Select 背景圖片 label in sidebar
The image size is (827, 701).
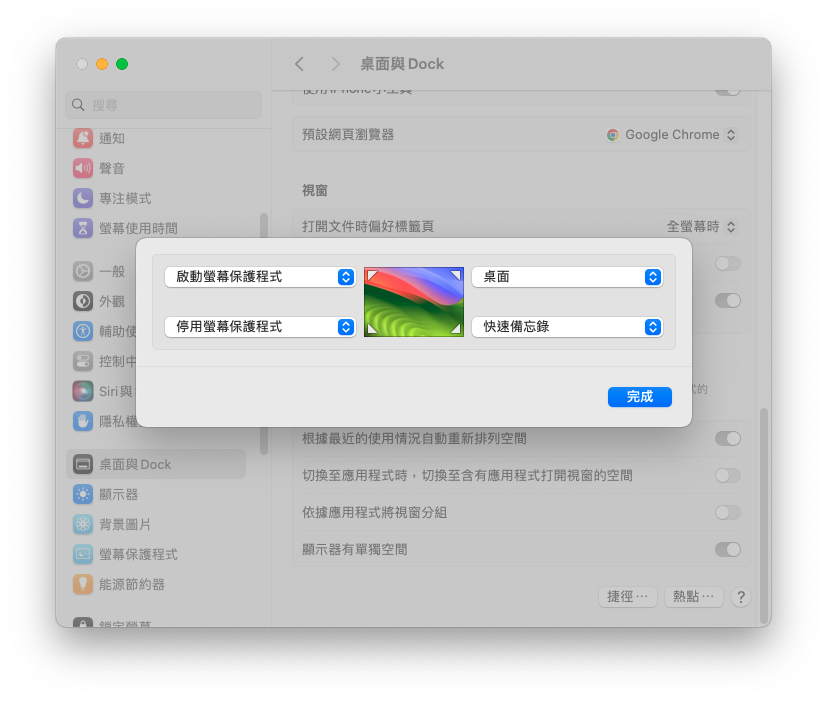[125, 524]
